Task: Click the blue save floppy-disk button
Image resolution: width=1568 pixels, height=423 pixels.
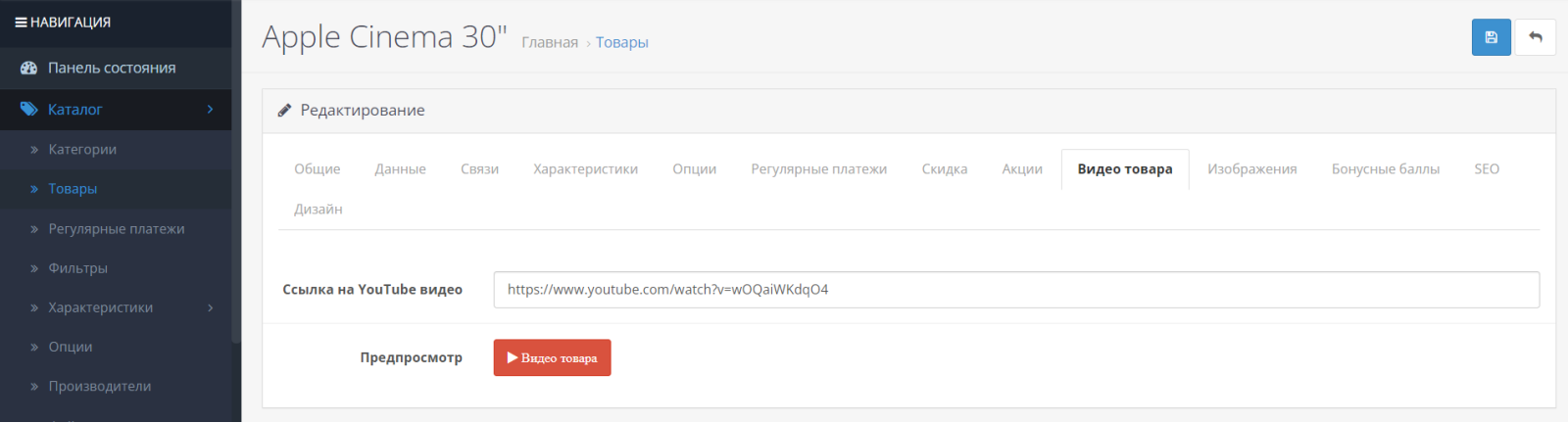Action: pos(1491,37)
